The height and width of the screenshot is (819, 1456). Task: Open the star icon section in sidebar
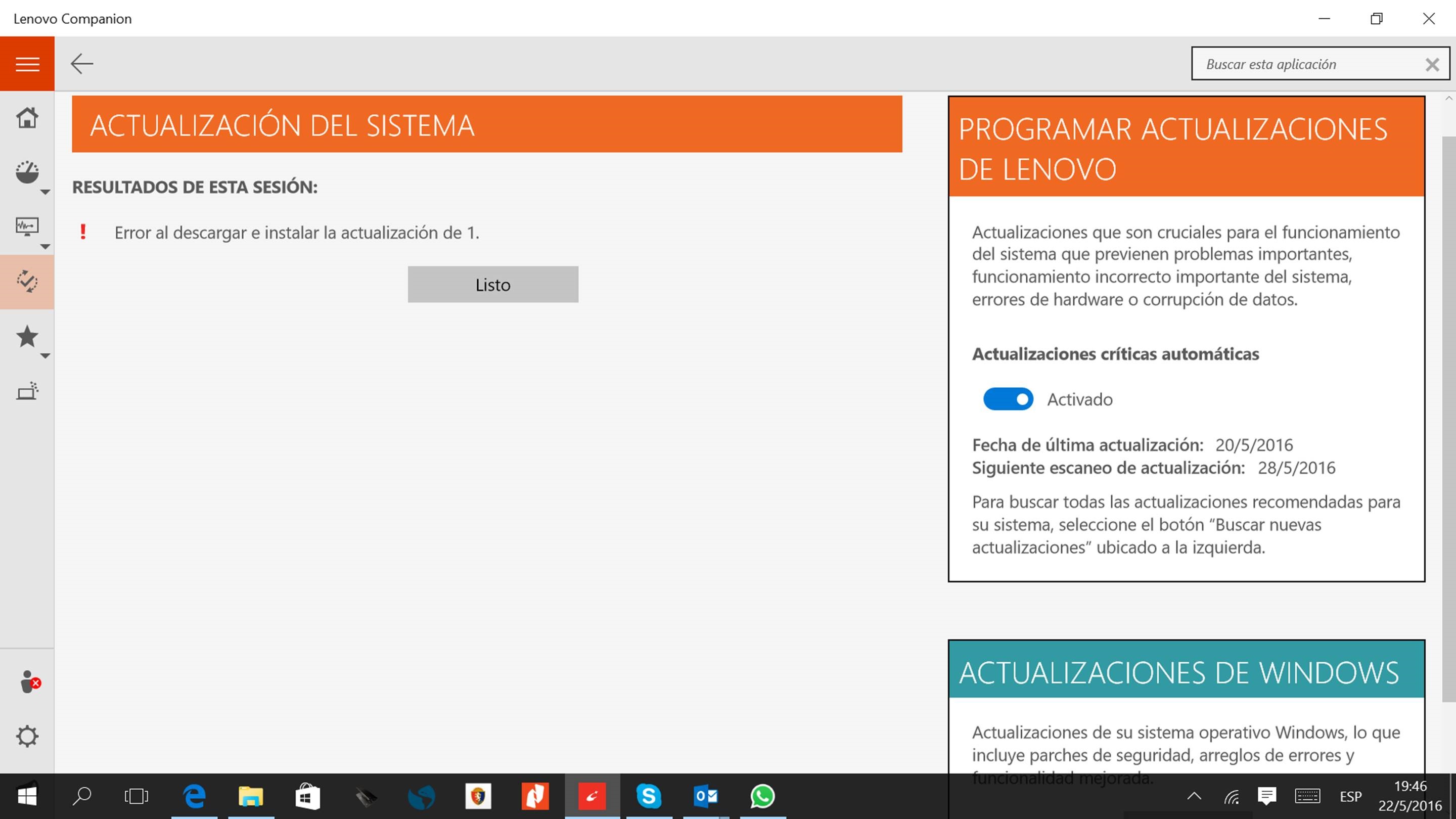(27, 336)
